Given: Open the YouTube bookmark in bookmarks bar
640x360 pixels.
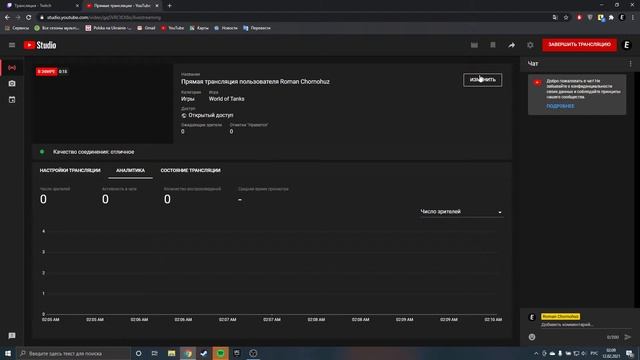Looking at the screenshot, I should [x=172, y=28].
